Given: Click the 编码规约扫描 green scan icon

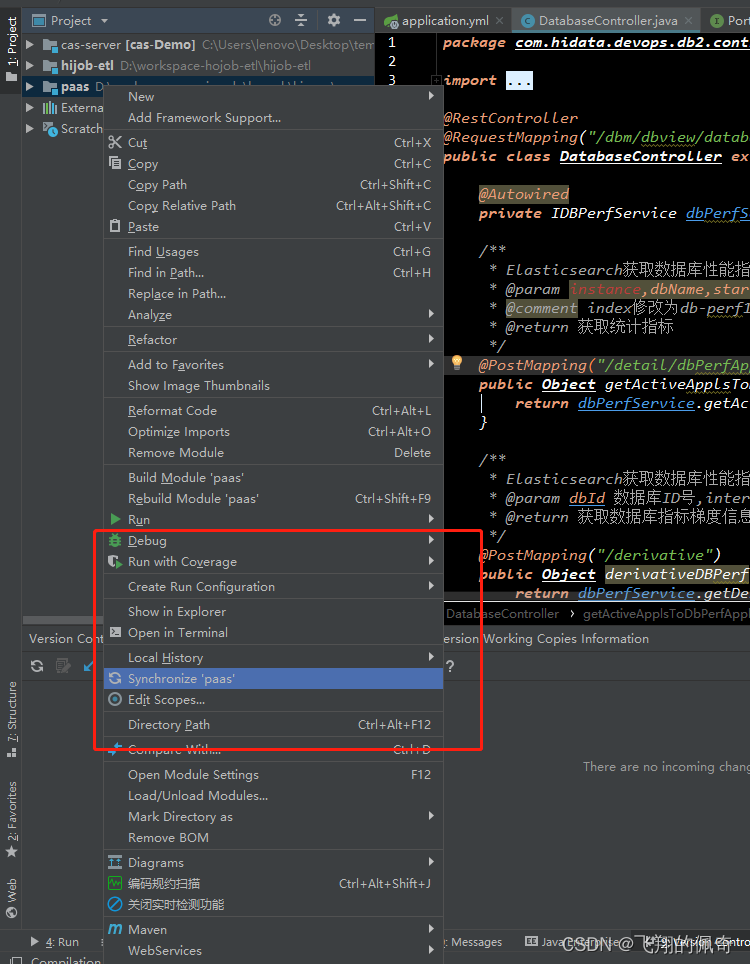Looking at the screenshot, I should pos(115,883).
